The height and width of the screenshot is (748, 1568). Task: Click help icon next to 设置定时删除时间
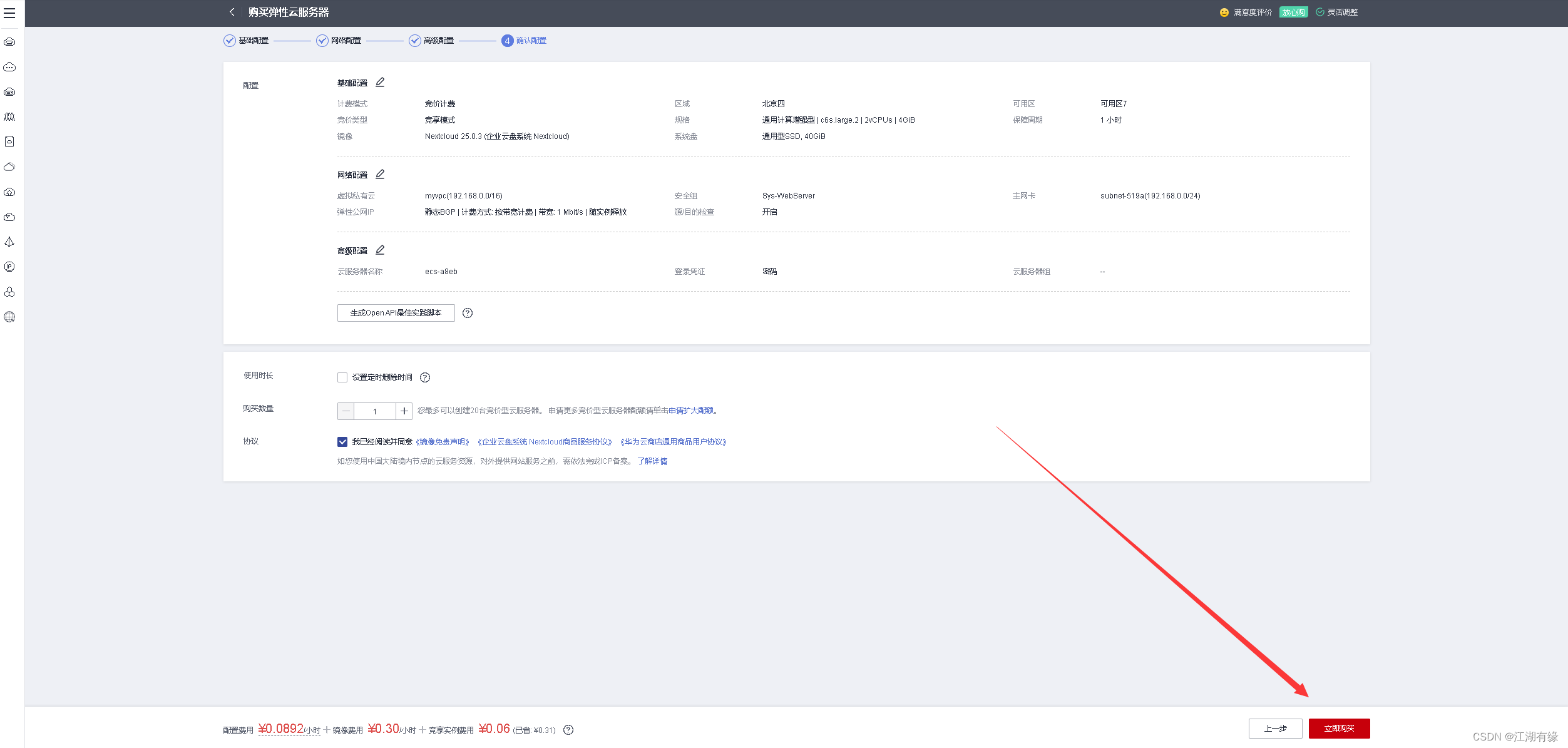(x=425, y=377)
